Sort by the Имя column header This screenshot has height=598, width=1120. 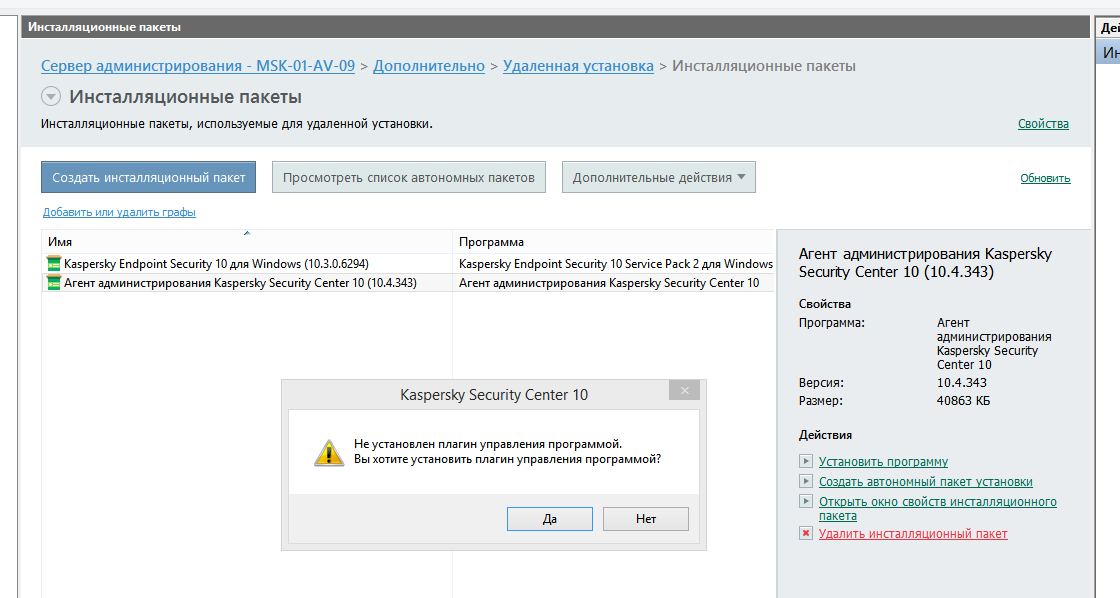point(247,241)
